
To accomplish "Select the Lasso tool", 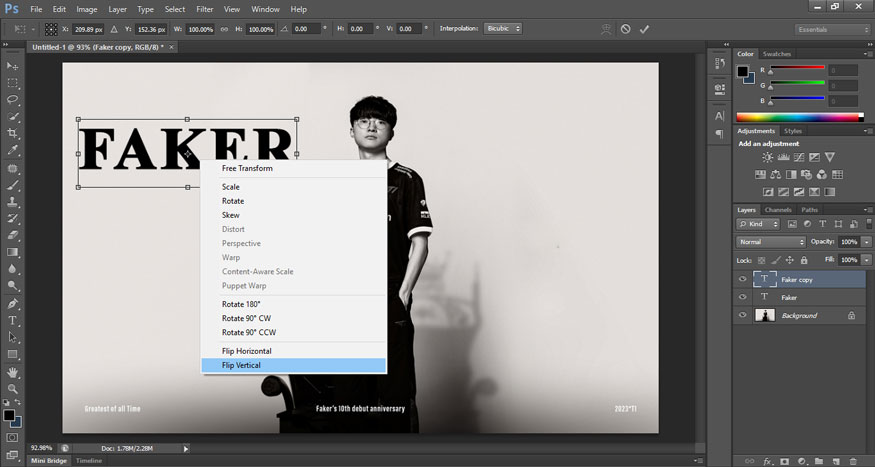I will click(x=12, y=99).
